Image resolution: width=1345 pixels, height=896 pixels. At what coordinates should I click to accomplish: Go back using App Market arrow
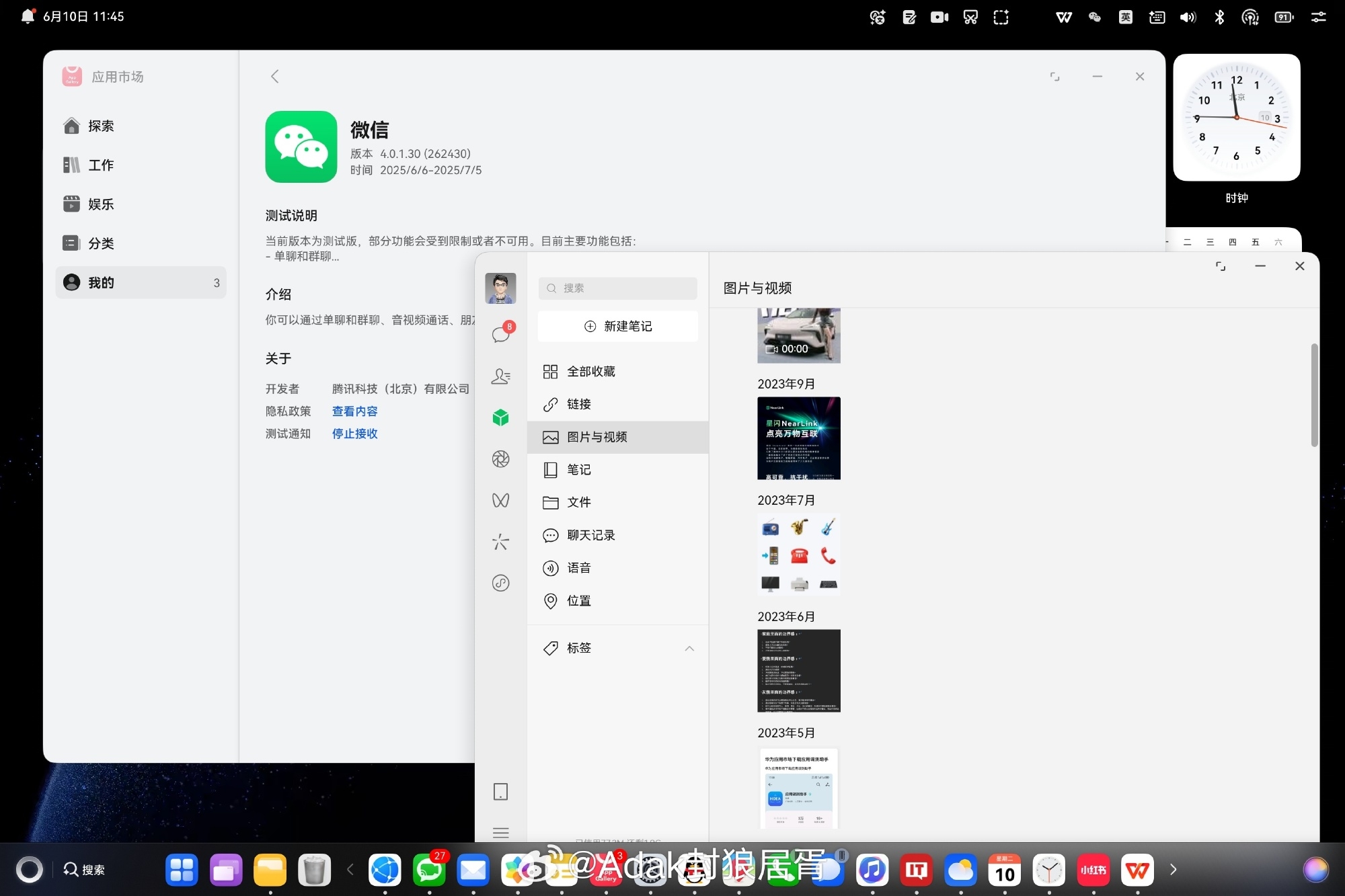pos(274,77)
